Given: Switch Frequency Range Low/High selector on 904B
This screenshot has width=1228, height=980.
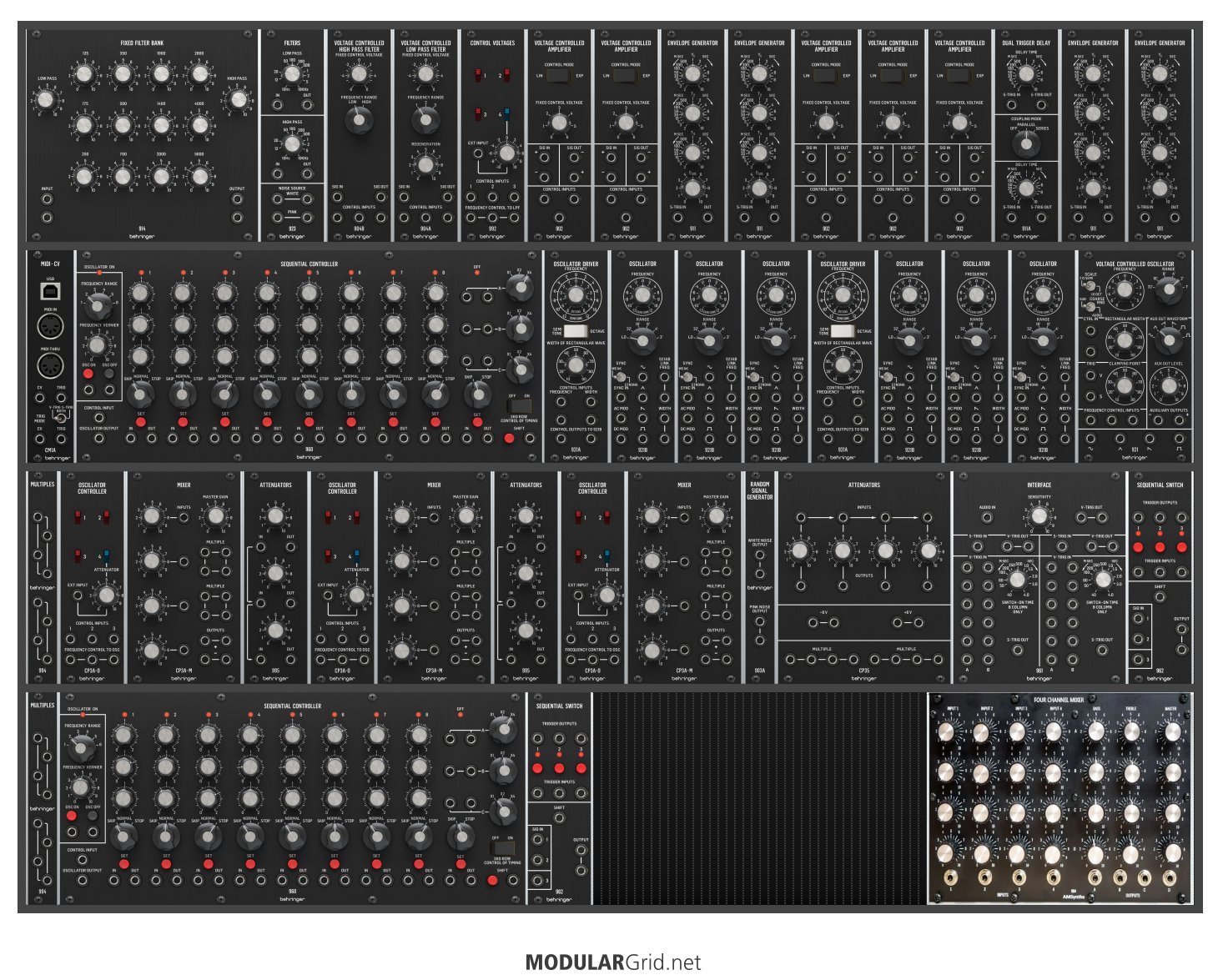Looking at the screenshot, I should (x=360, y=121).
